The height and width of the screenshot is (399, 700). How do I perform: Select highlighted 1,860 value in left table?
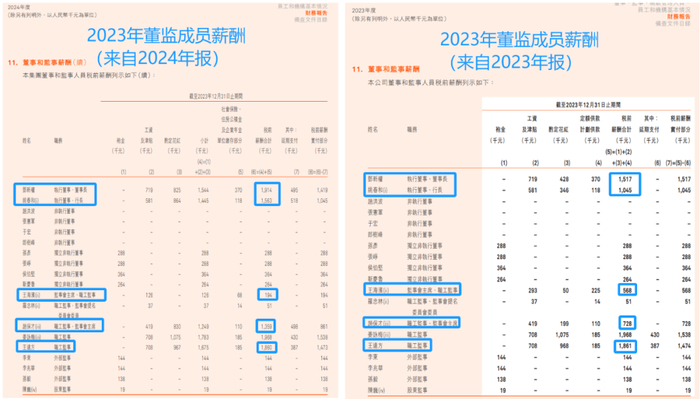(267, 347)
